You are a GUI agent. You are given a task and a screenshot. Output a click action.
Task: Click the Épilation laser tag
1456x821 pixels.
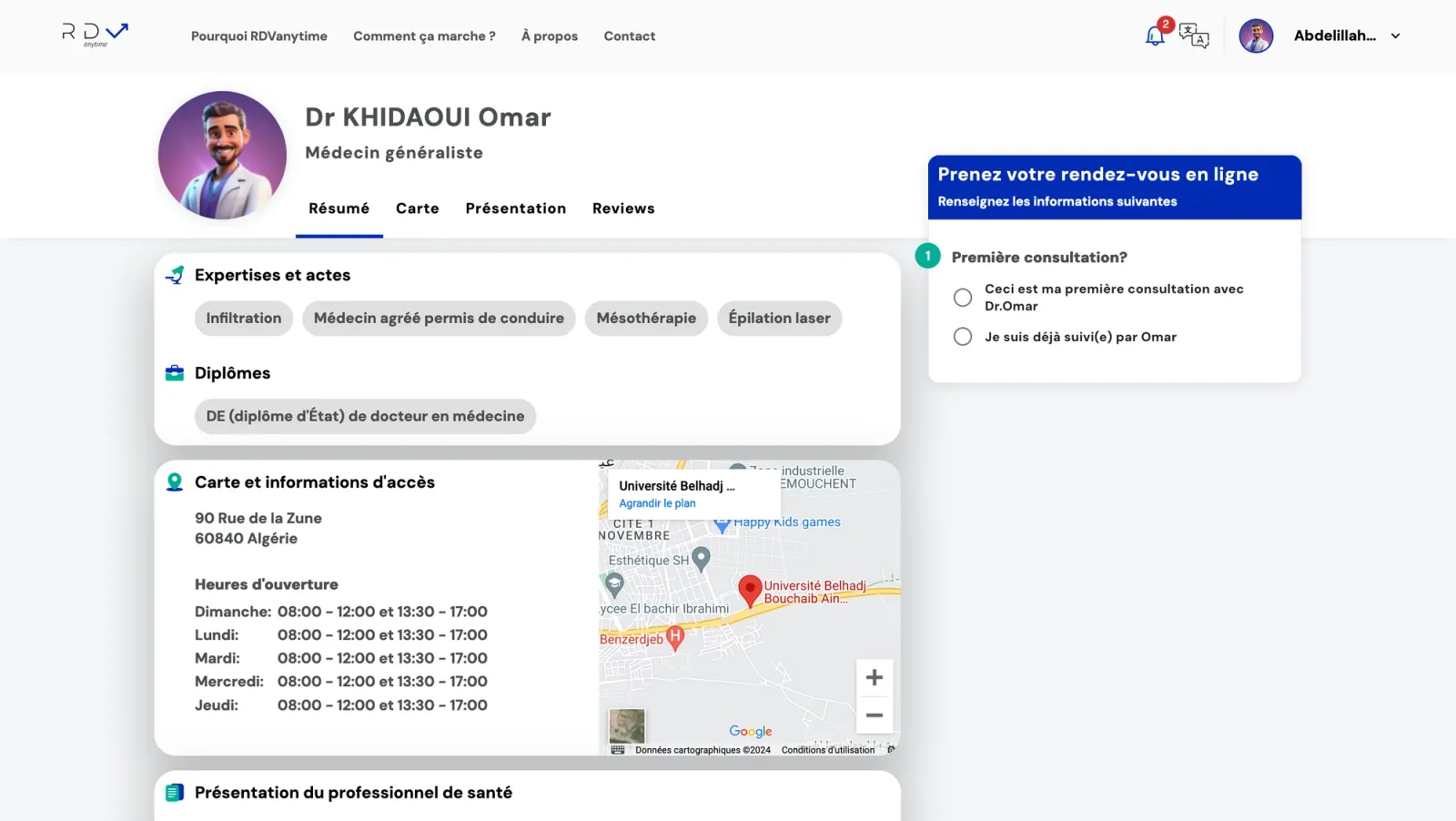780,319
